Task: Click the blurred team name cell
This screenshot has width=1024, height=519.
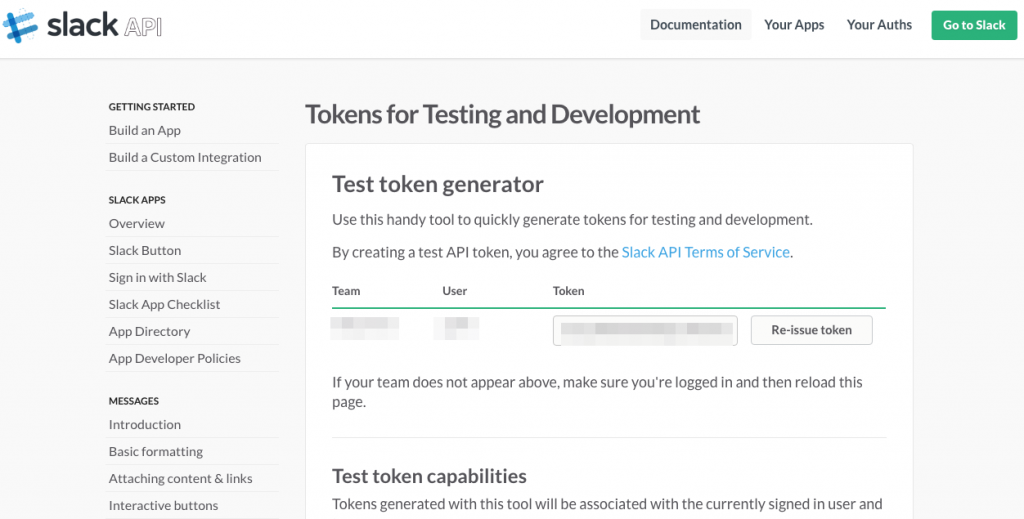Action: pos(364,328)
